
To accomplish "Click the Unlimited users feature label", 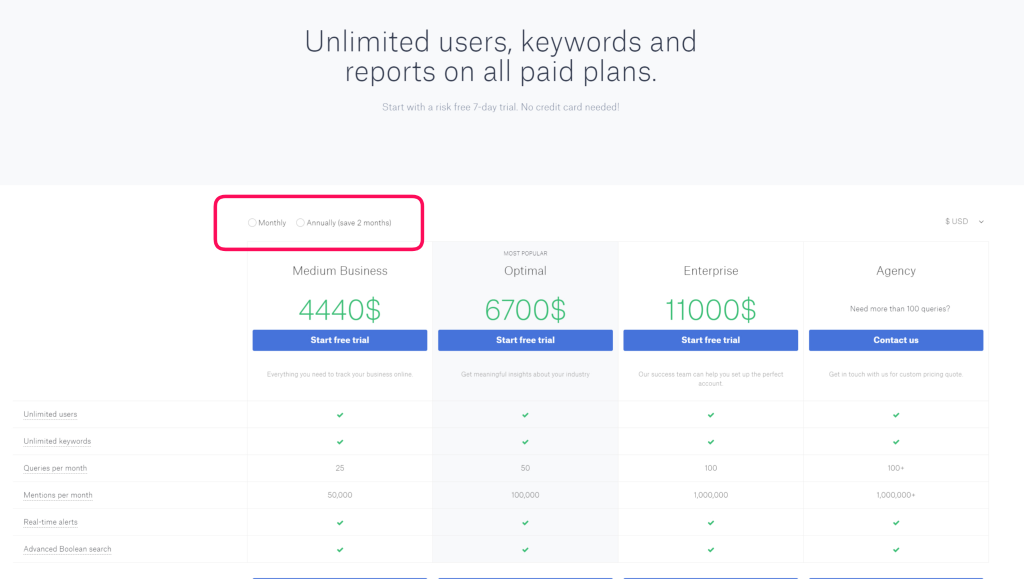I will (x=50, y=415).
